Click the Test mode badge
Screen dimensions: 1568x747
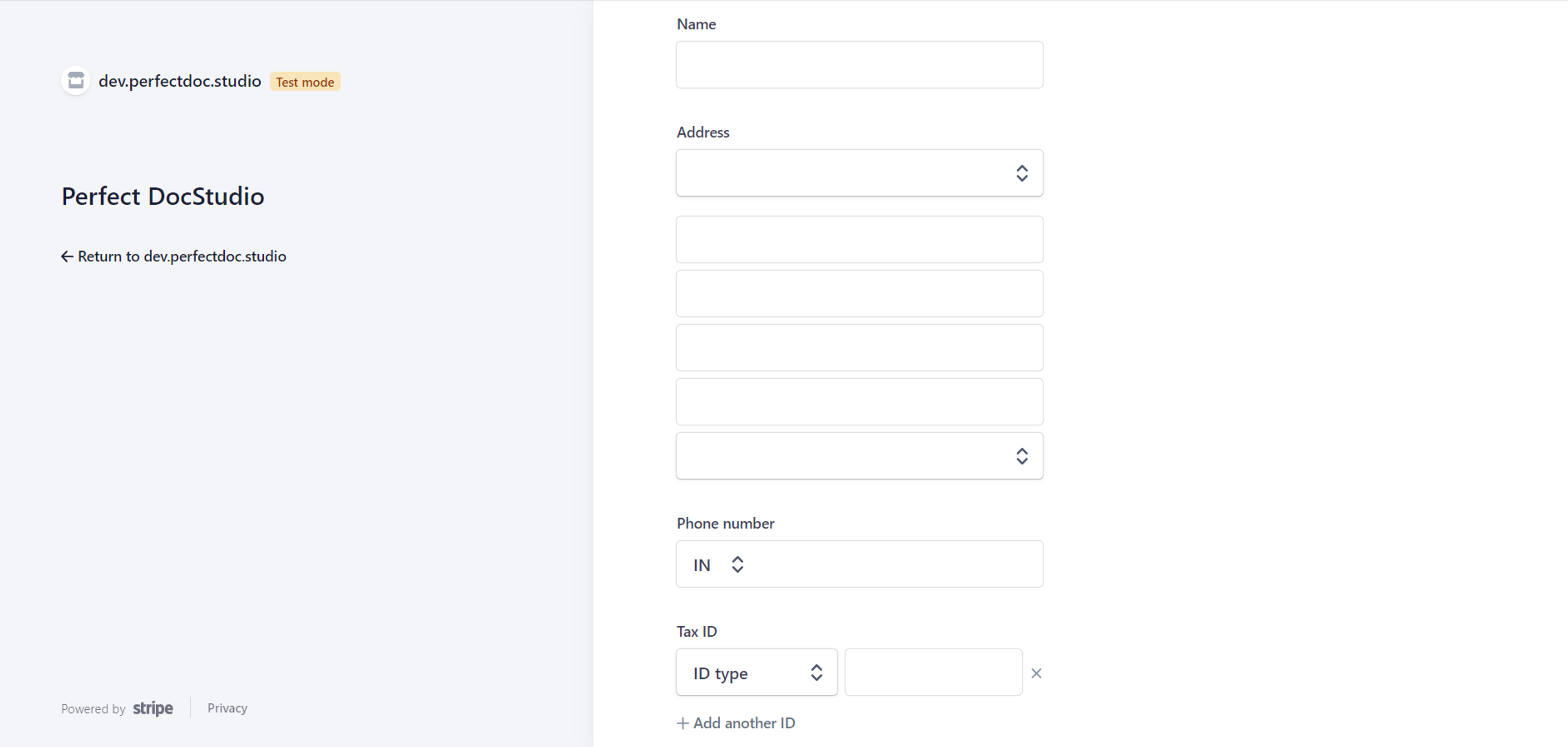coord(305,82)
